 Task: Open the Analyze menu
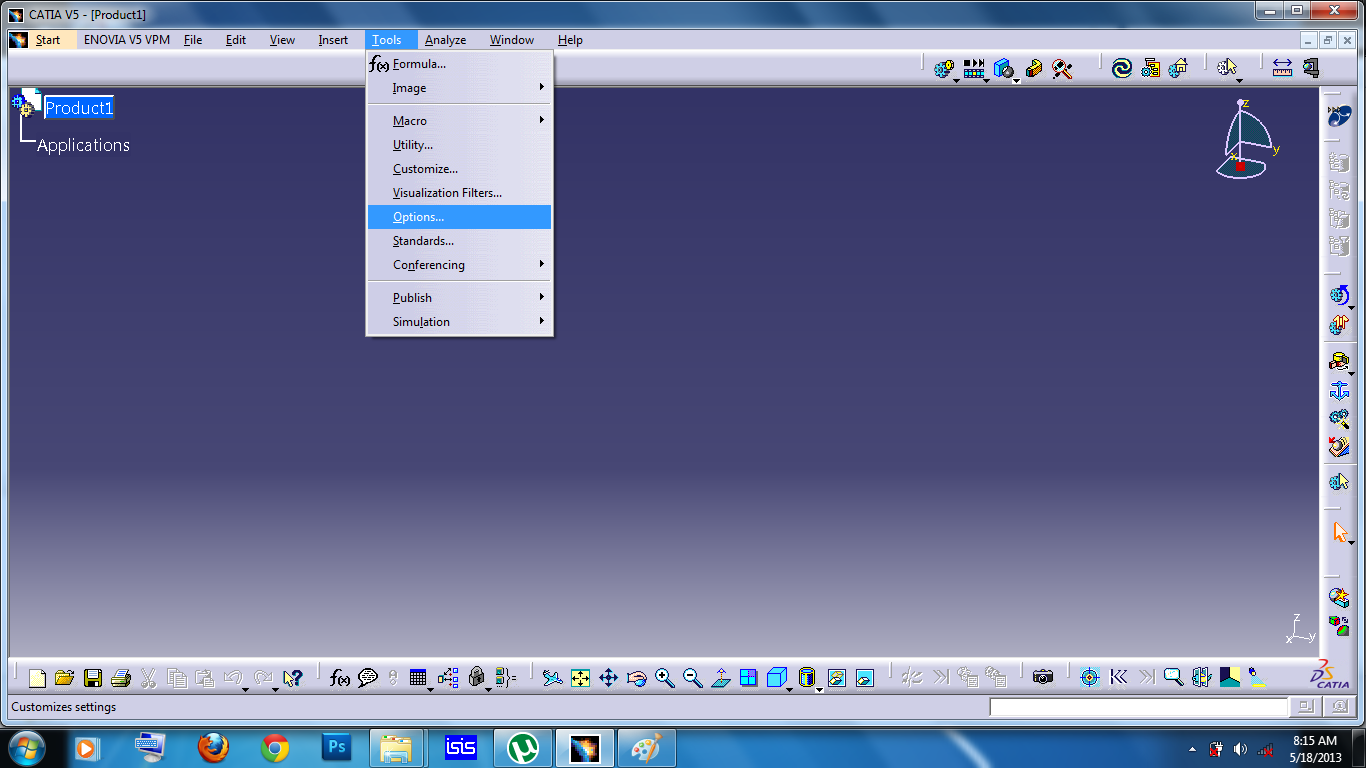click(x=445, y=40)
